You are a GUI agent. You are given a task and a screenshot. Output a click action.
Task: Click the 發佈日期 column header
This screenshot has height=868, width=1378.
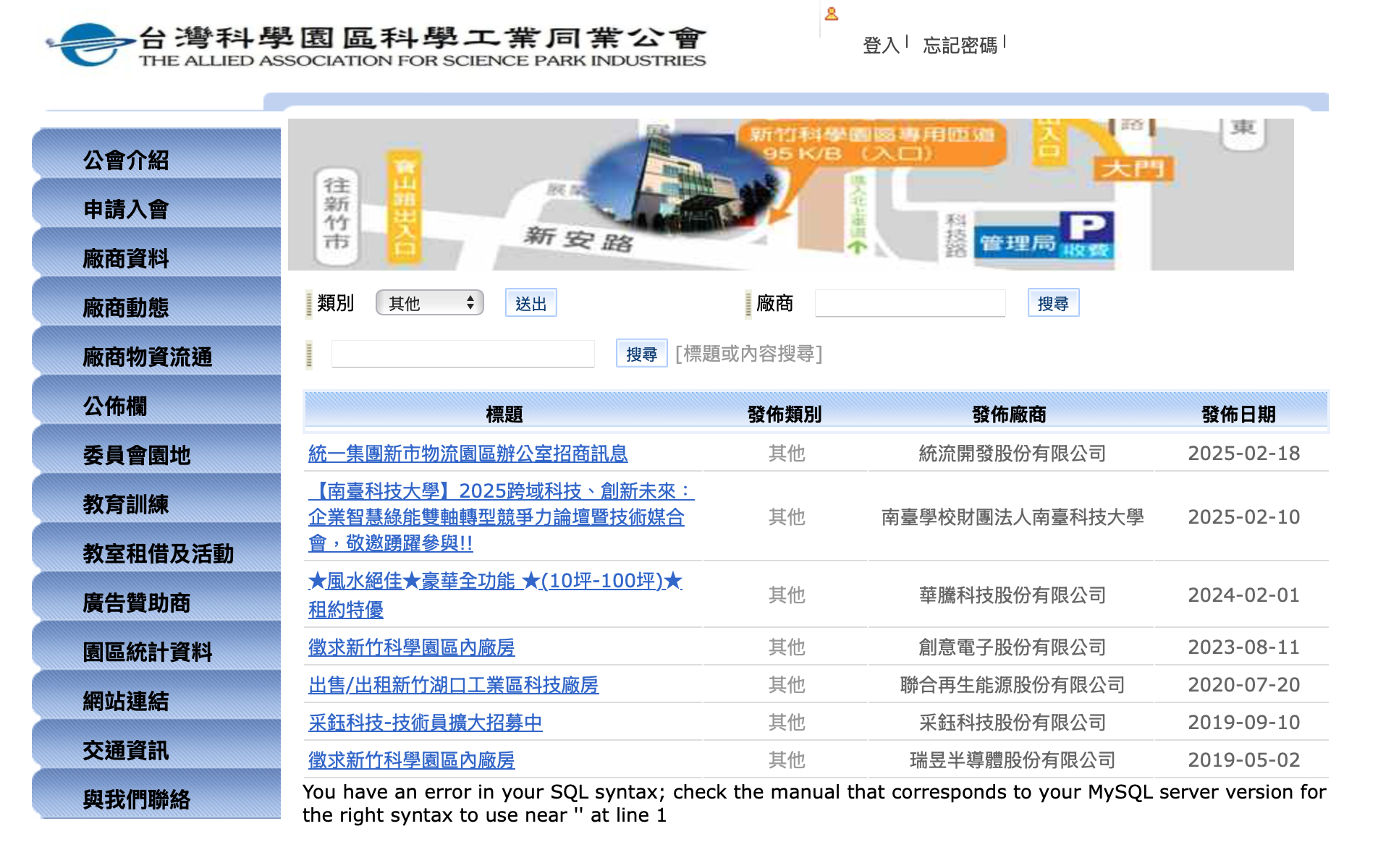click(1238, 414)
